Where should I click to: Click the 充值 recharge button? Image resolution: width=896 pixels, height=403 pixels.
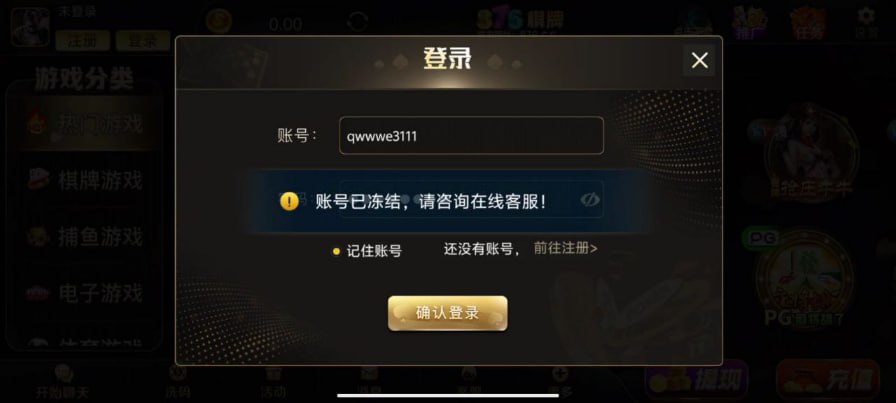point(829,380)
